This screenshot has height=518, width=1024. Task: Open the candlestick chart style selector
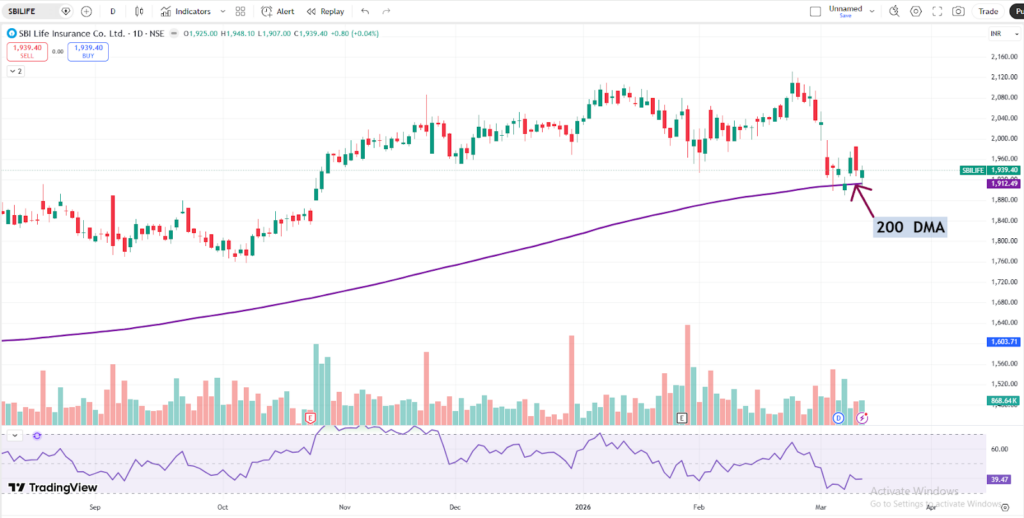coord(137,12)
